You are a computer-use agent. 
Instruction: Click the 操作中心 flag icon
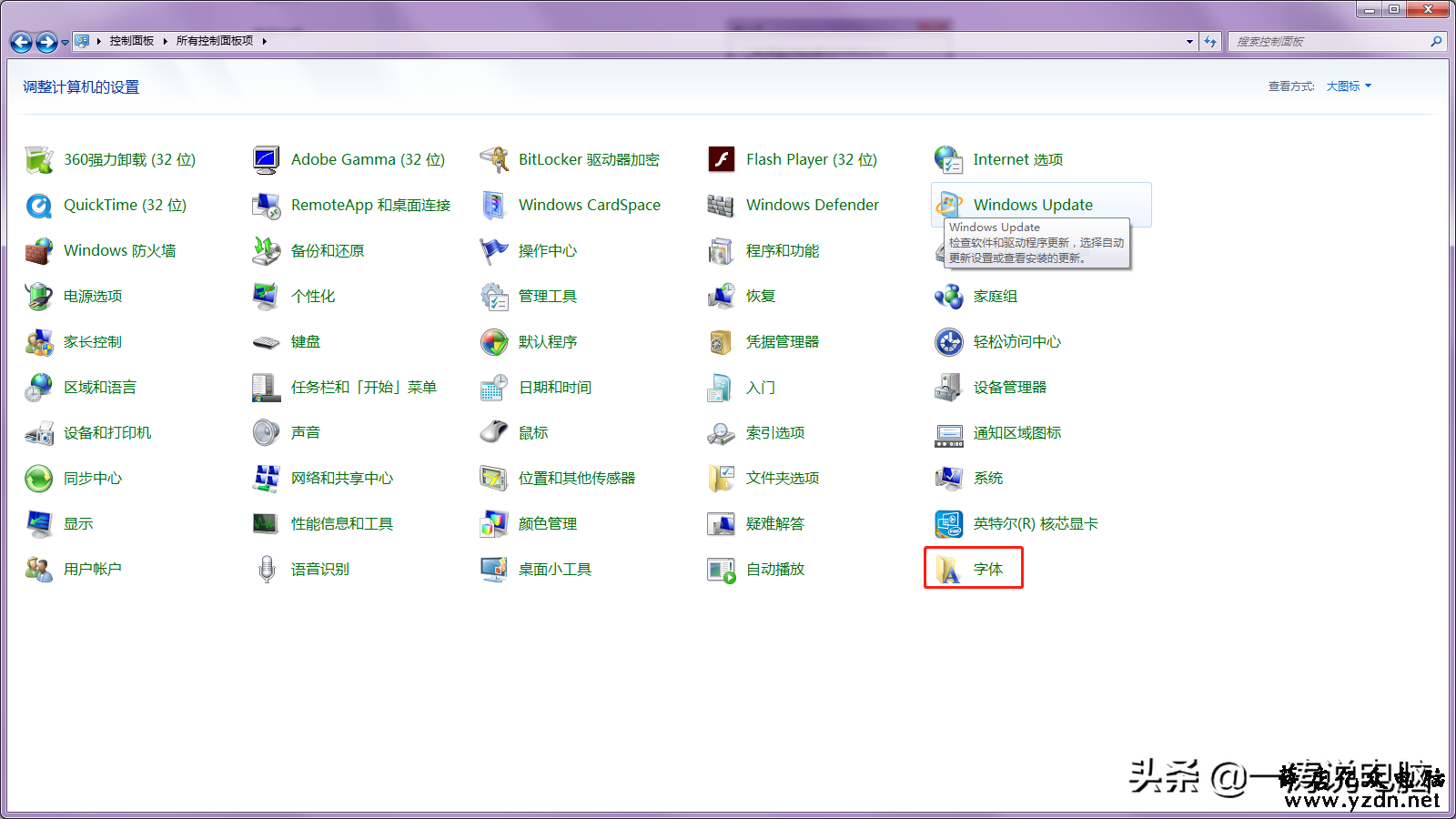494,250
